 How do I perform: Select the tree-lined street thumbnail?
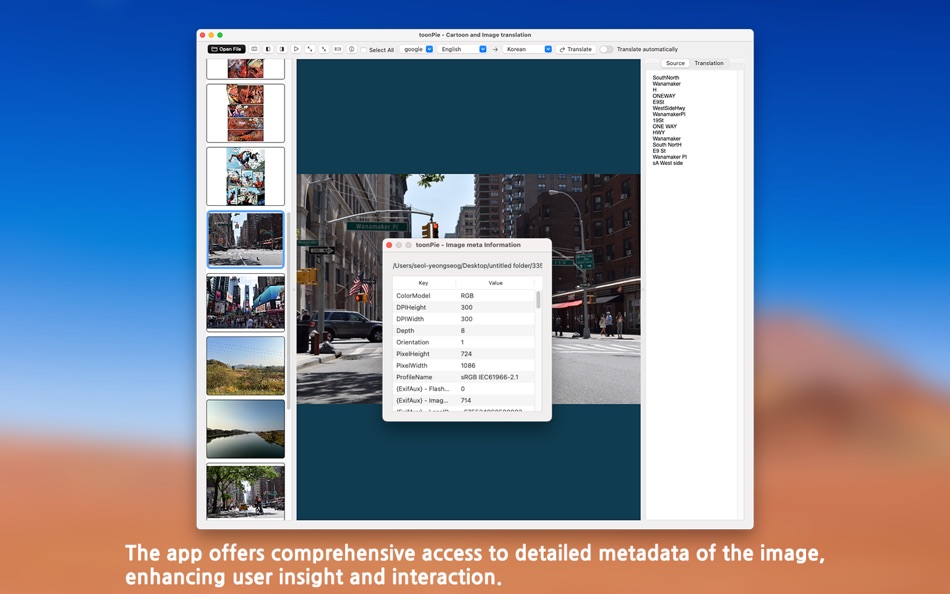click(x=245, y=491)
